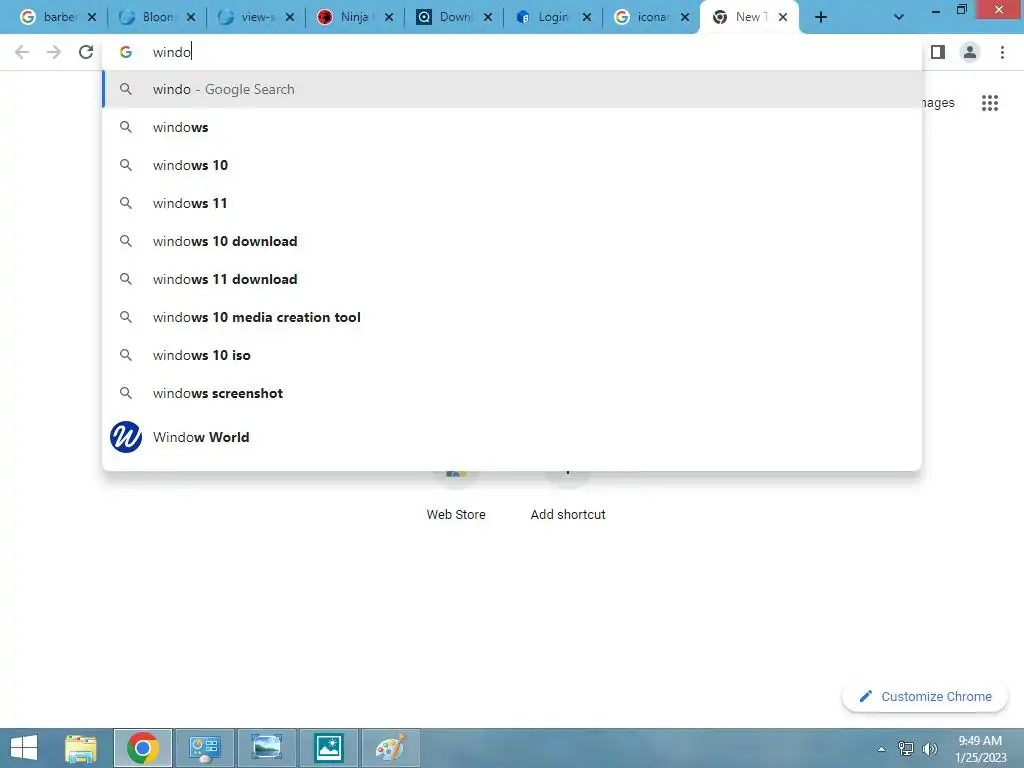
Task: Close the Ninja tab
Action: (389, 18)
